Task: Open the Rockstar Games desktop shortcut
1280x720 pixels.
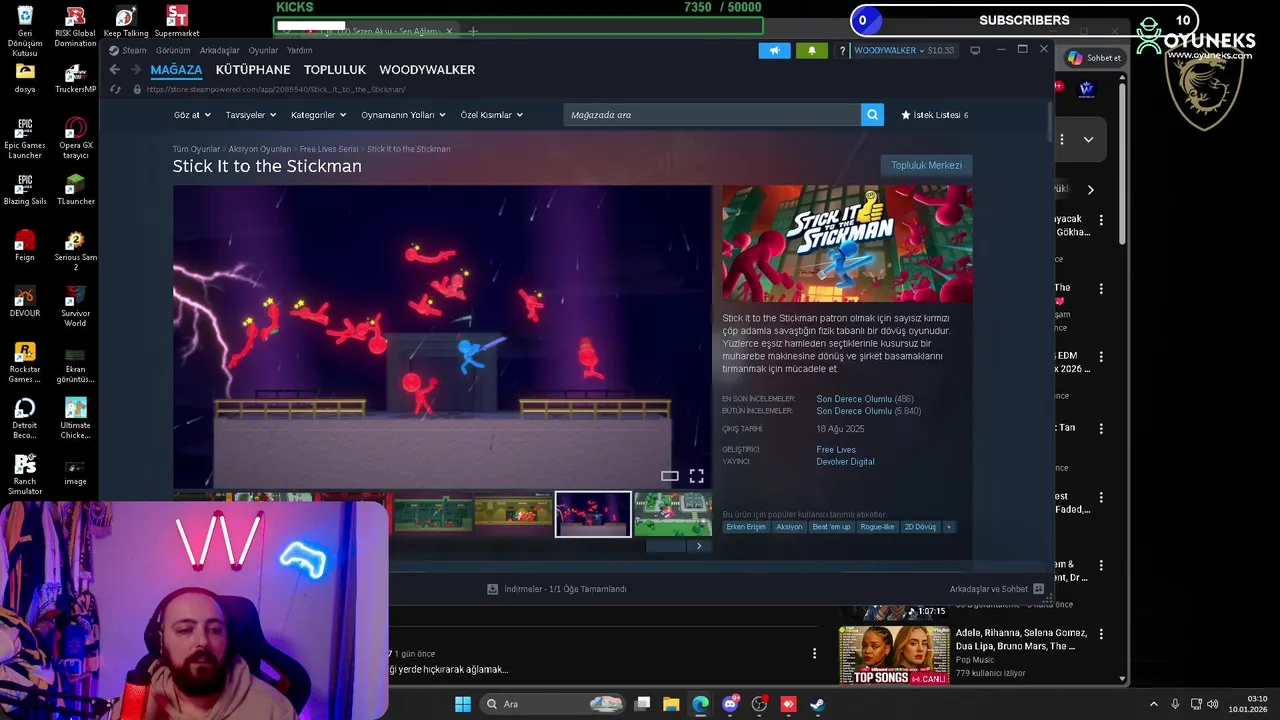Action: 25,363
